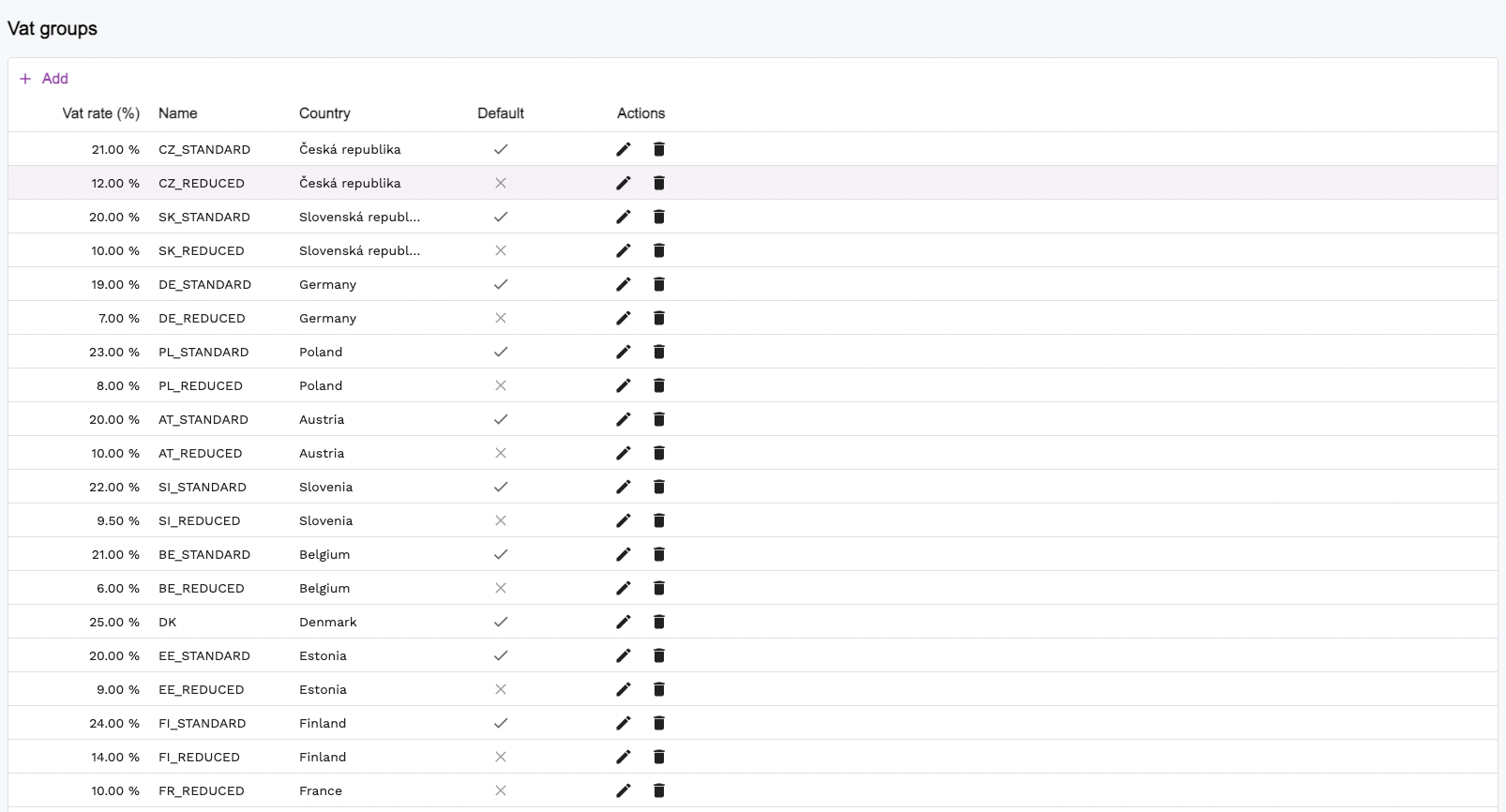This screenshot has height=812, width=1506.
Task: Edit the BE_STANDARD VAT group
Action: [624, 554]
